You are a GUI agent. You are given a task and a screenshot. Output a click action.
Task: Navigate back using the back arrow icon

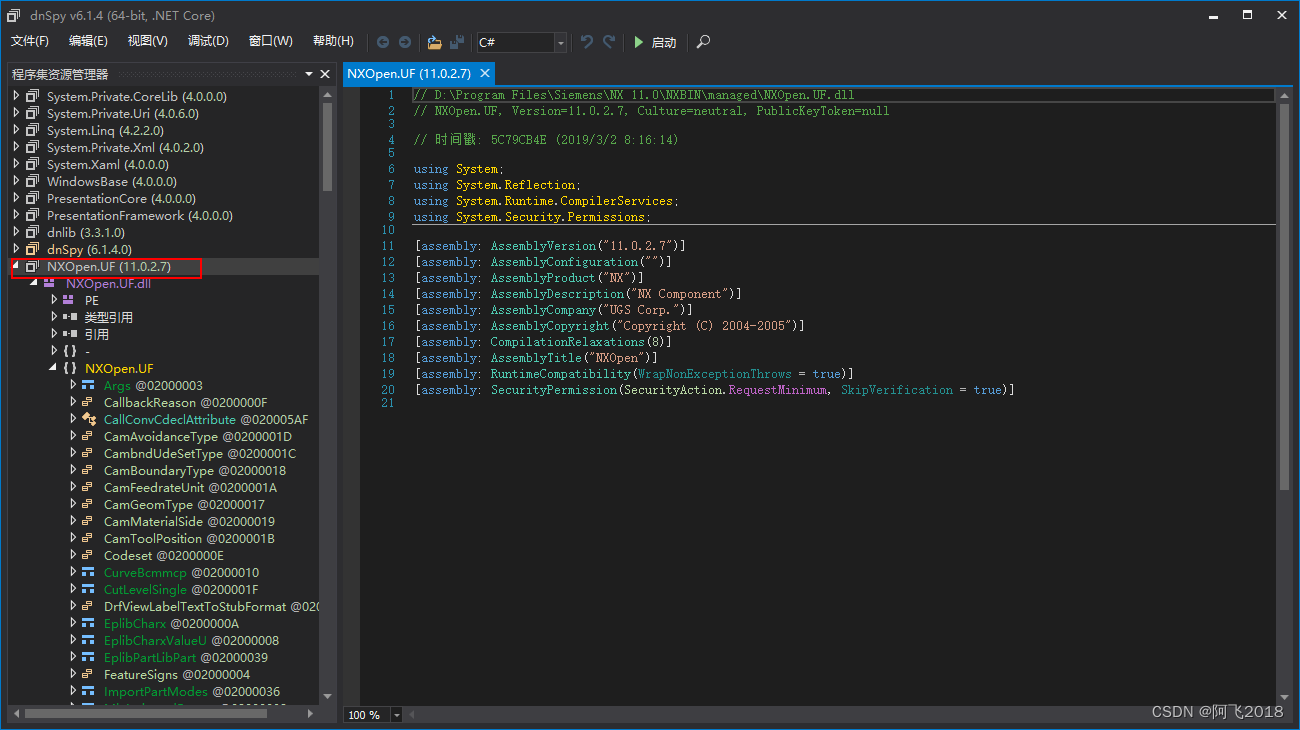pos(383,42)
